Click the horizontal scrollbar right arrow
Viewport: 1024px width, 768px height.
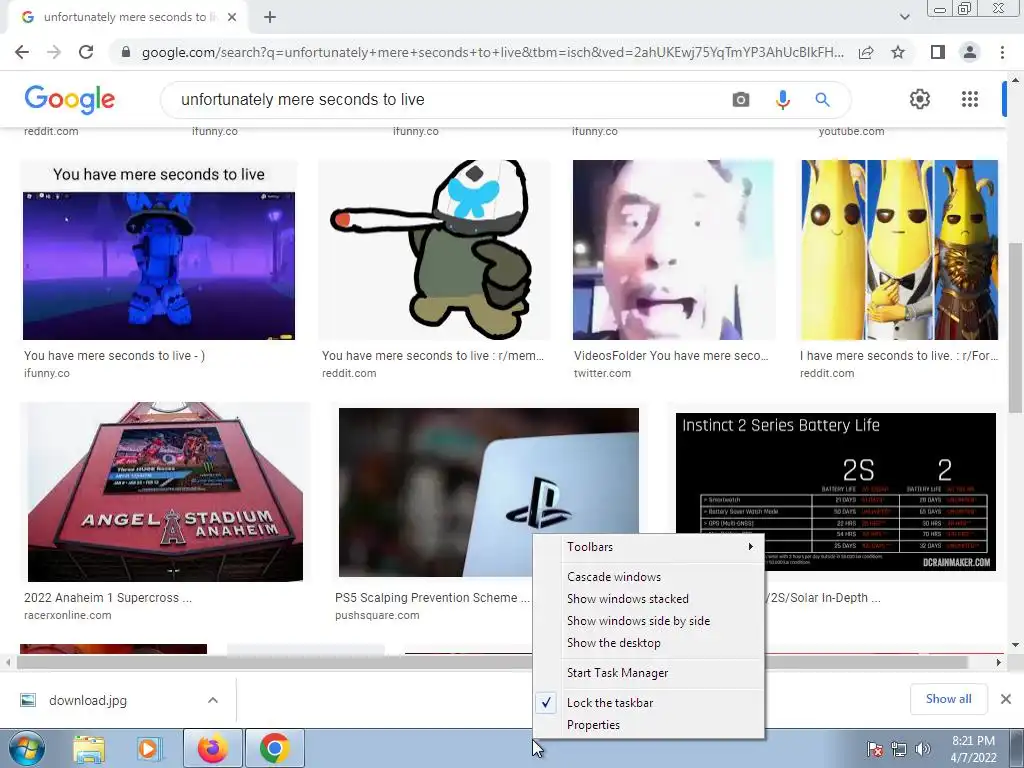(998, 662)
